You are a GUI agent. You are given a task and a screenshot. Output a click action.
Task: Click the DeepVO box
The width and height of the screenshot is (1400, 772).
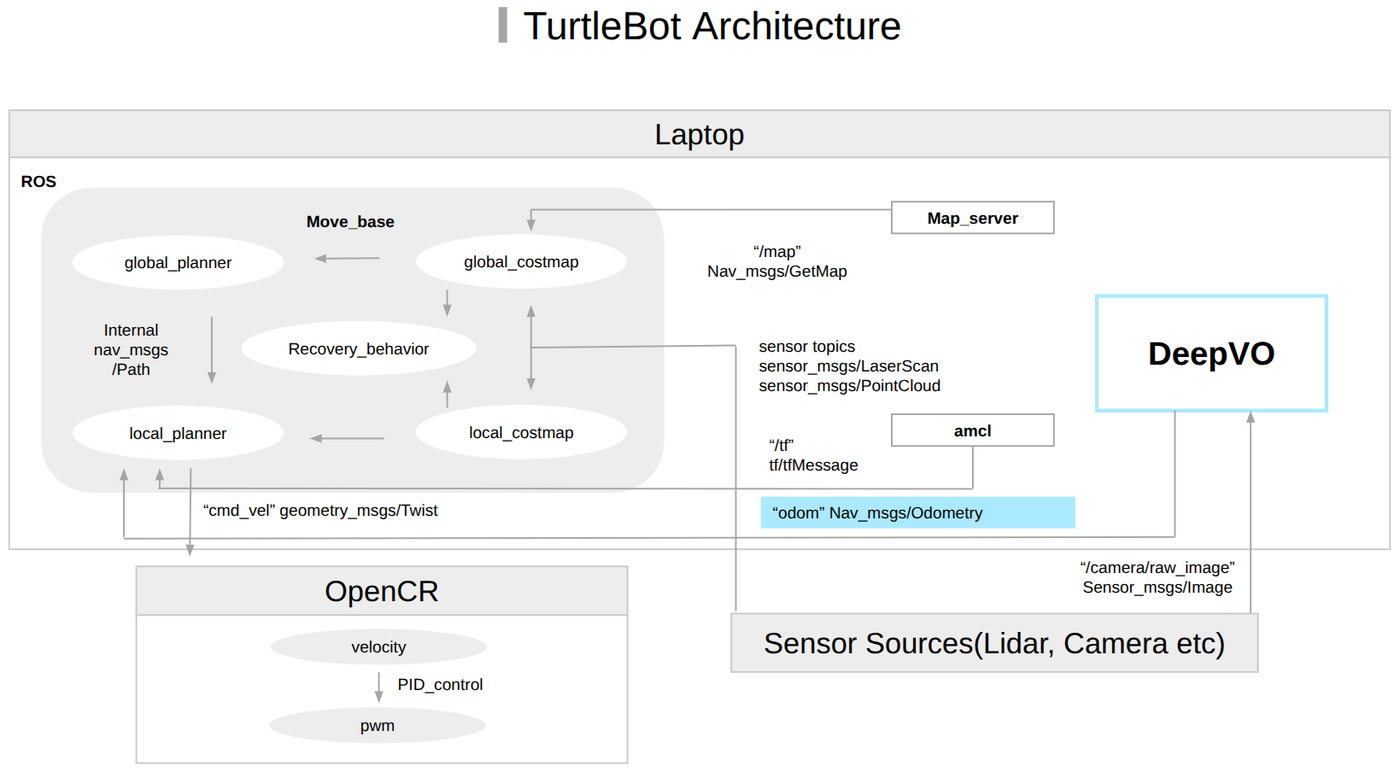(x=1211, y=353)
